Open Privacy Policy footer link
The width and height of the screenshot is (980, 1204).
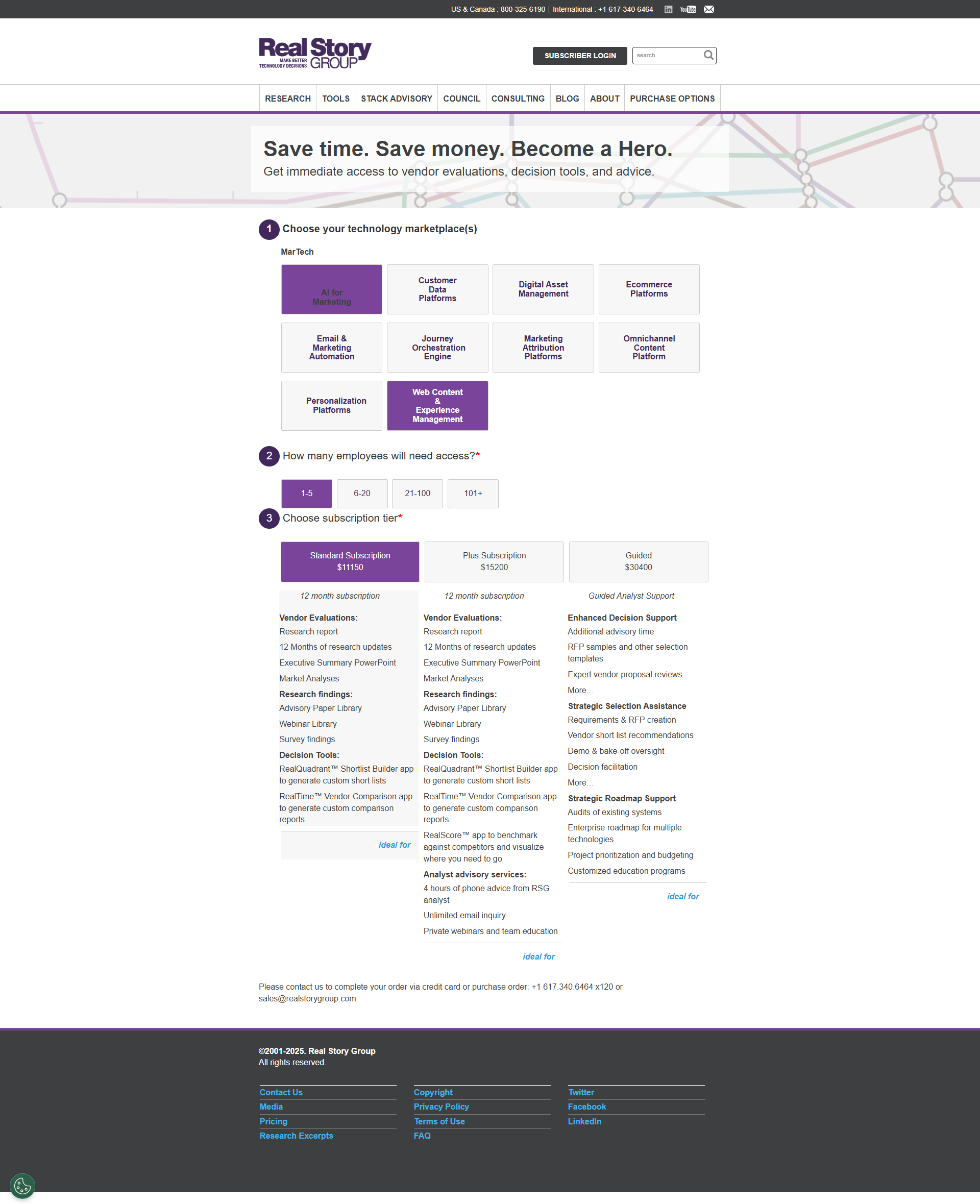tap(442, 1107)
